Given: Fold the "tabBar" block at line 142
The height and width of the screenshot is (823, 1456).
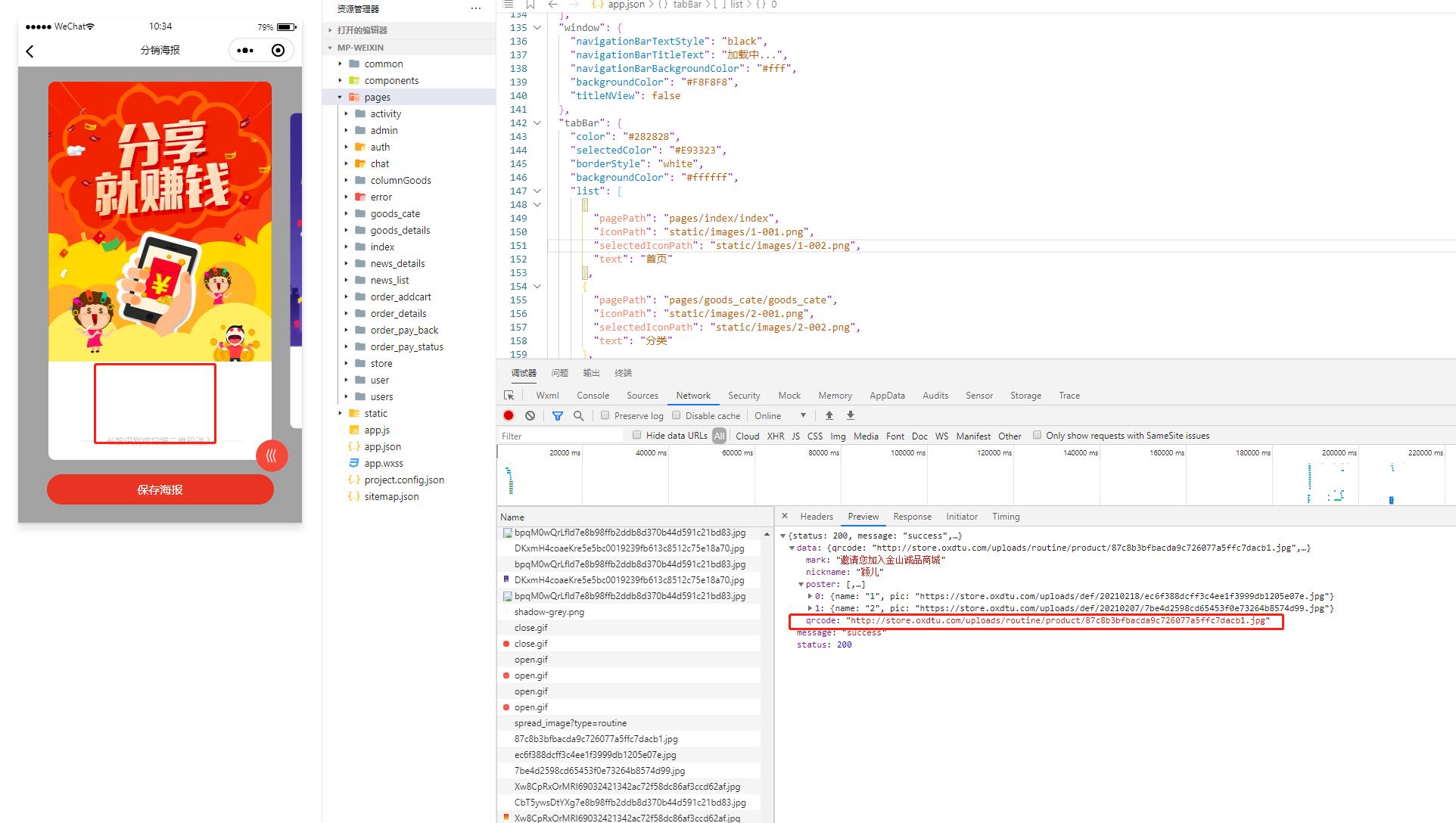Looking at the screenshot, I should (537, 123).
